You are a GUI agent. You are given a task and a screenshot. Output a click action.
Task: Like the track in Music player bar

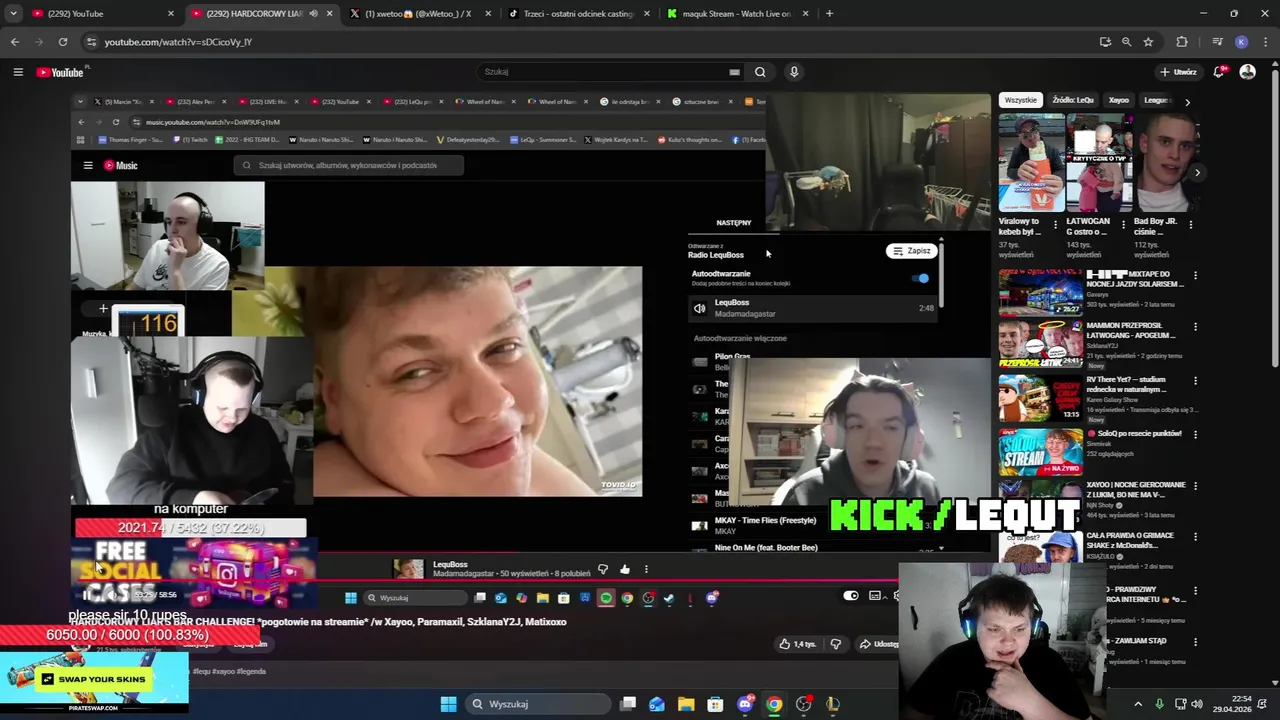(625, 569)
